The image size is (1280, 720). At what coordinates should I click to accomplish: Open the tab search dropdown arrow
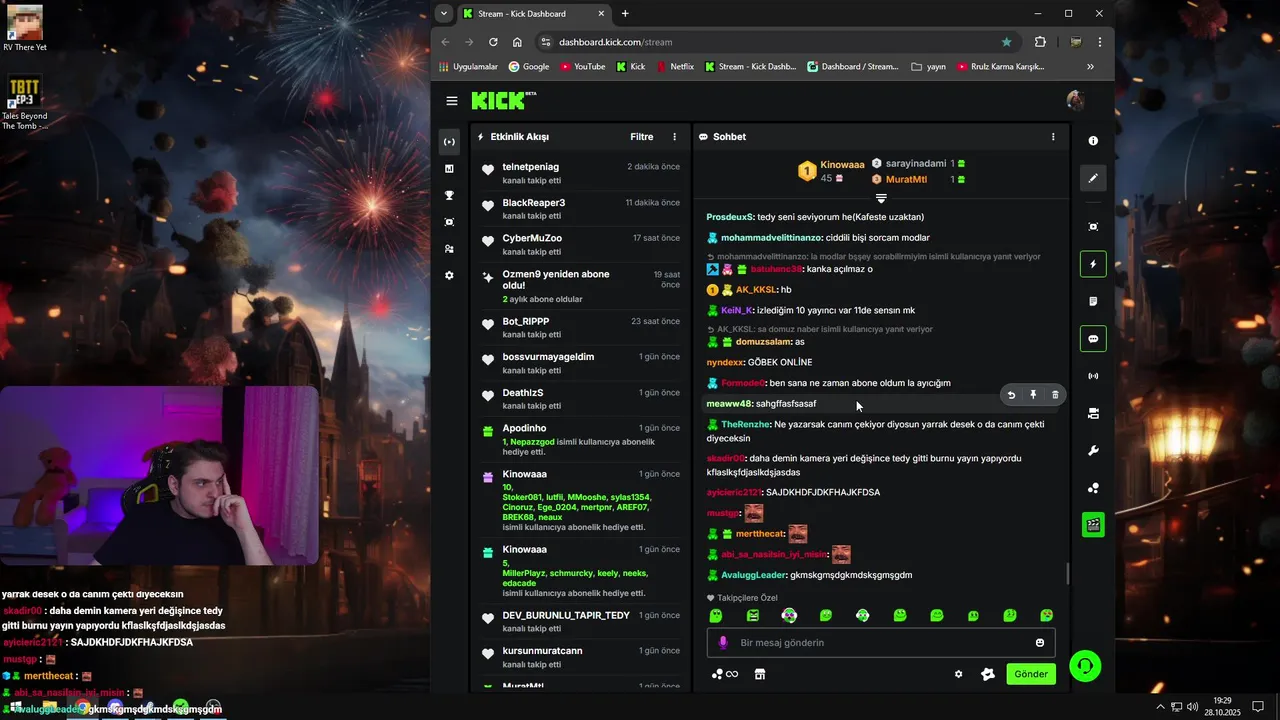pyautogui.click(x=443, y=14)
